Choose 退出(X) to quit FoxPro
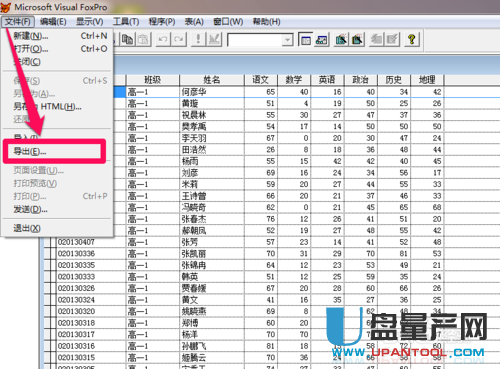 (57, 228)
